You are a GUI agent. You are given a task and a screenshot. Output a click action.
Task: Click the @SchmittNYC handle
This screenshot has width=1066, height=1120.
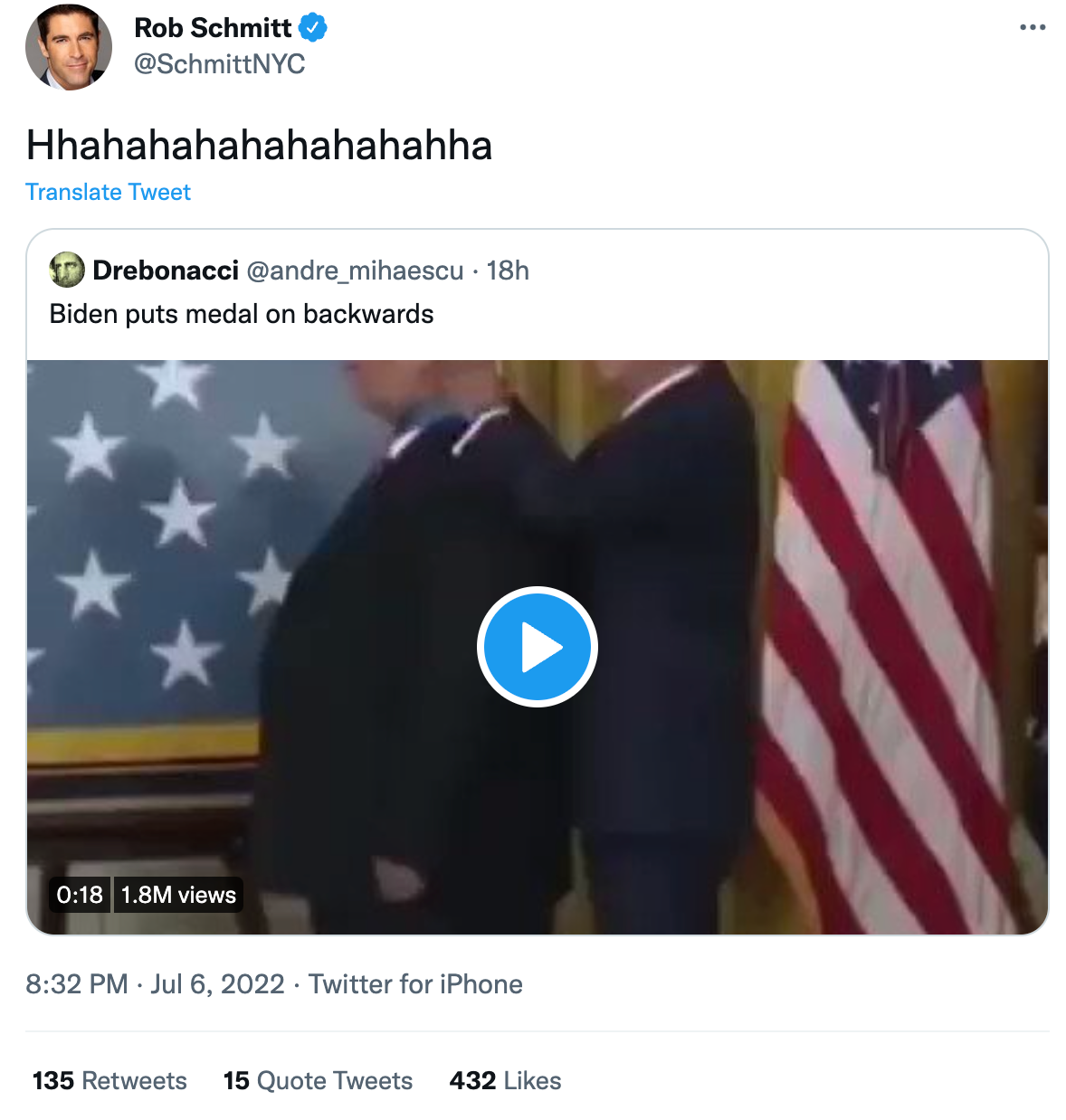pos(219,64)
